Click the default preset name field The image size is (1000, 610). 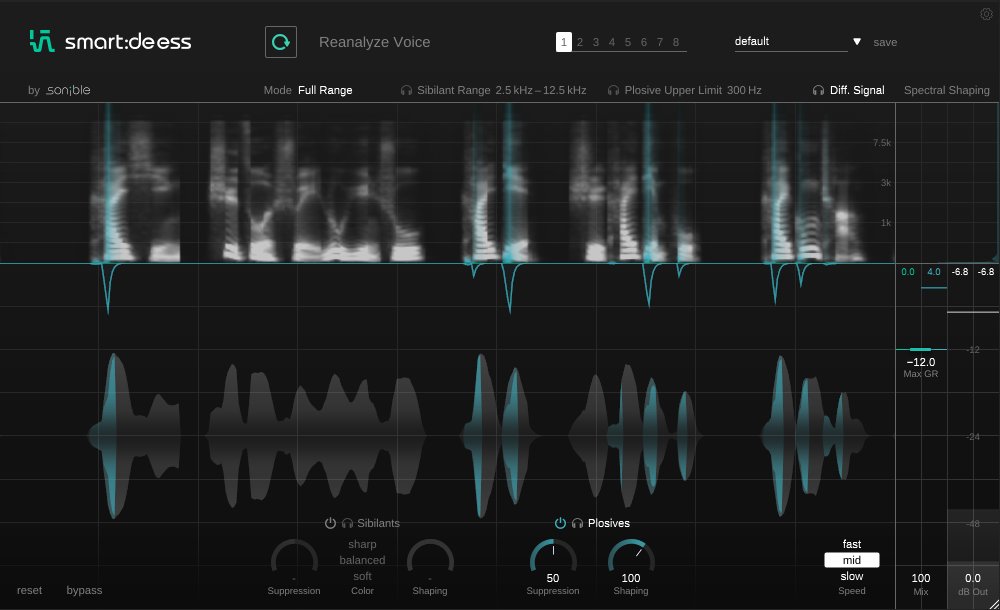(791, 41)
